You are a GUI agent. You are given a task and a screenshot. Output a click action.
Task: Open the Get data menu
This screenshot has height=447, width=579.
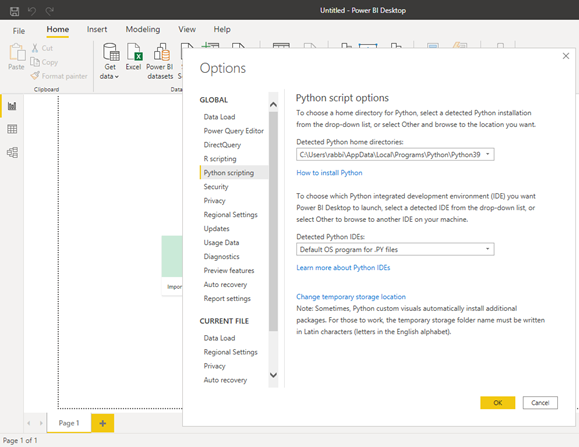(x=110, y=61)
